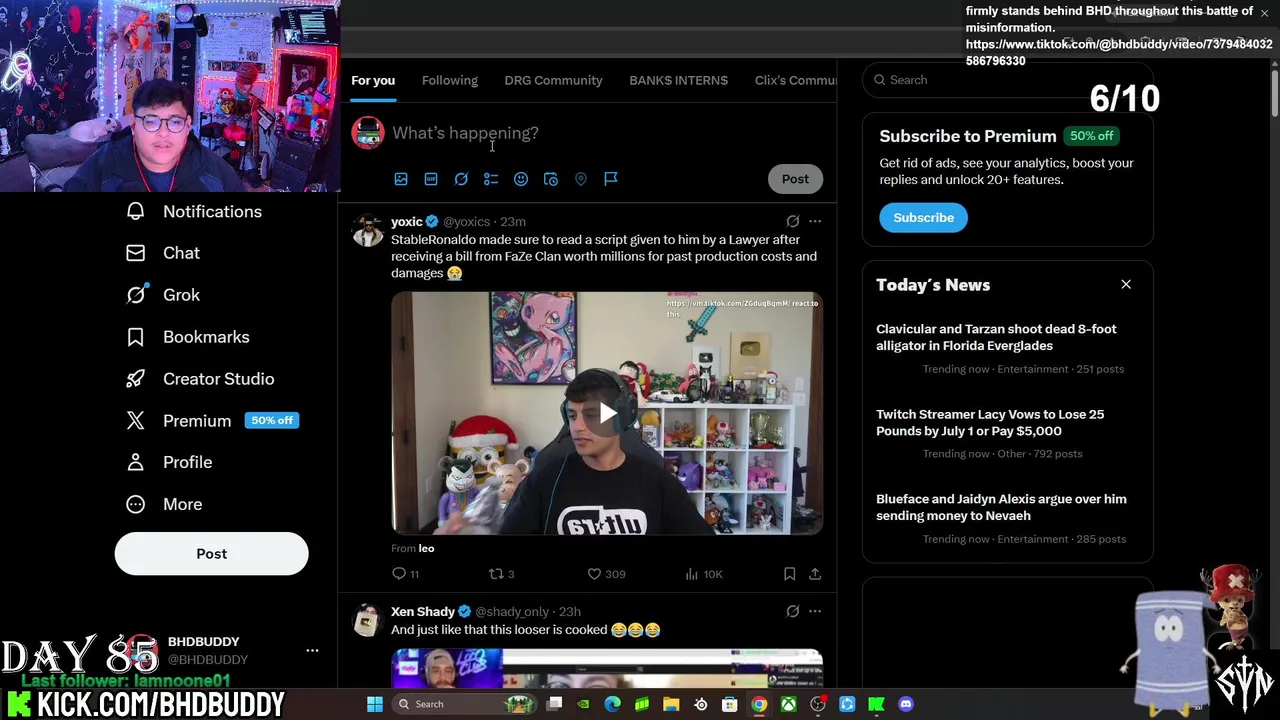The height and width of the screenshot is (720, 1280).
Task: Open the image in Xen Shady's post
Action: (x=607, y=668)
